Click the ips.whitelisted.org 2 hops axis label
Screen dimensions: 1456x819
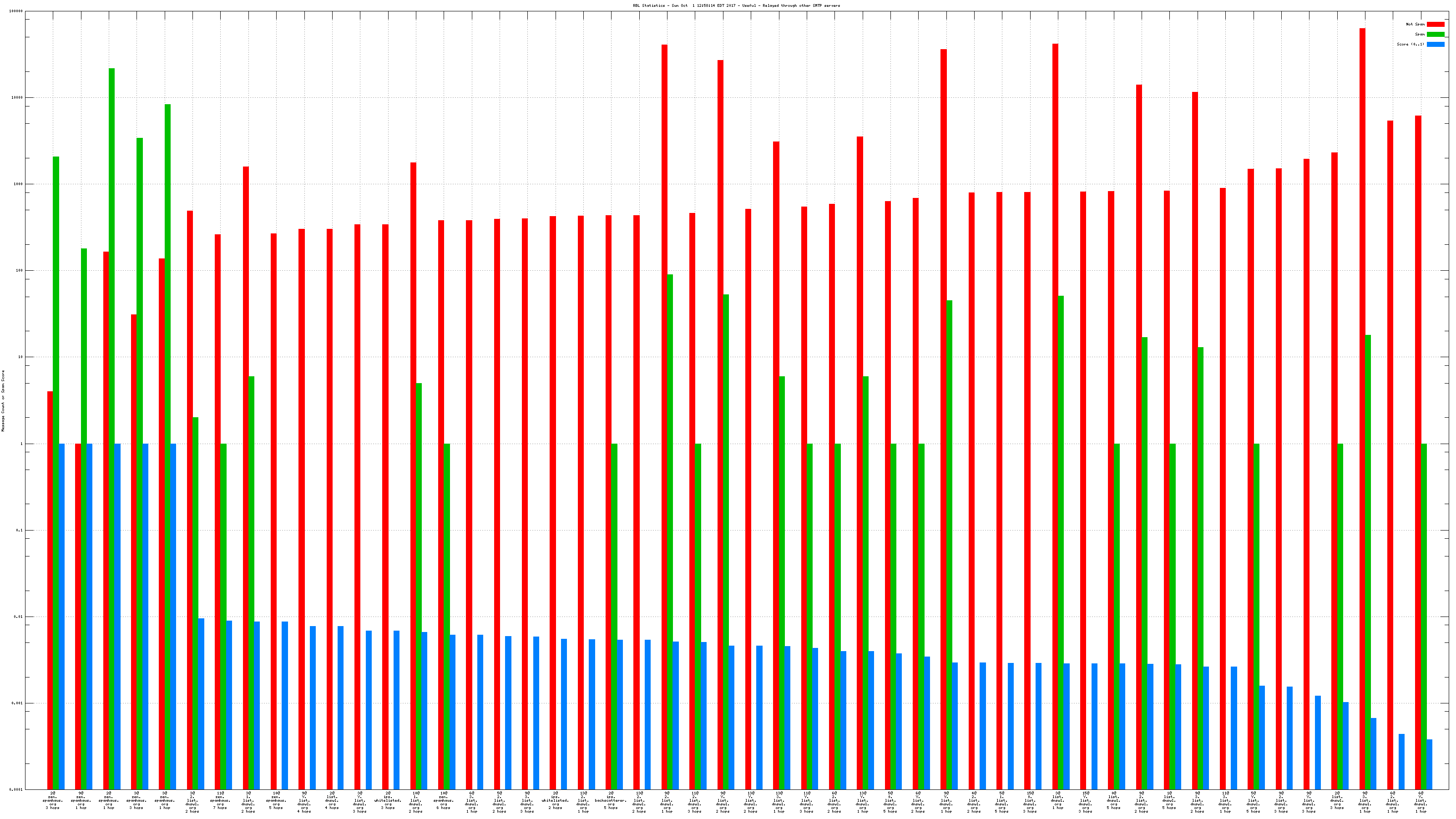(x=555, y=800)
